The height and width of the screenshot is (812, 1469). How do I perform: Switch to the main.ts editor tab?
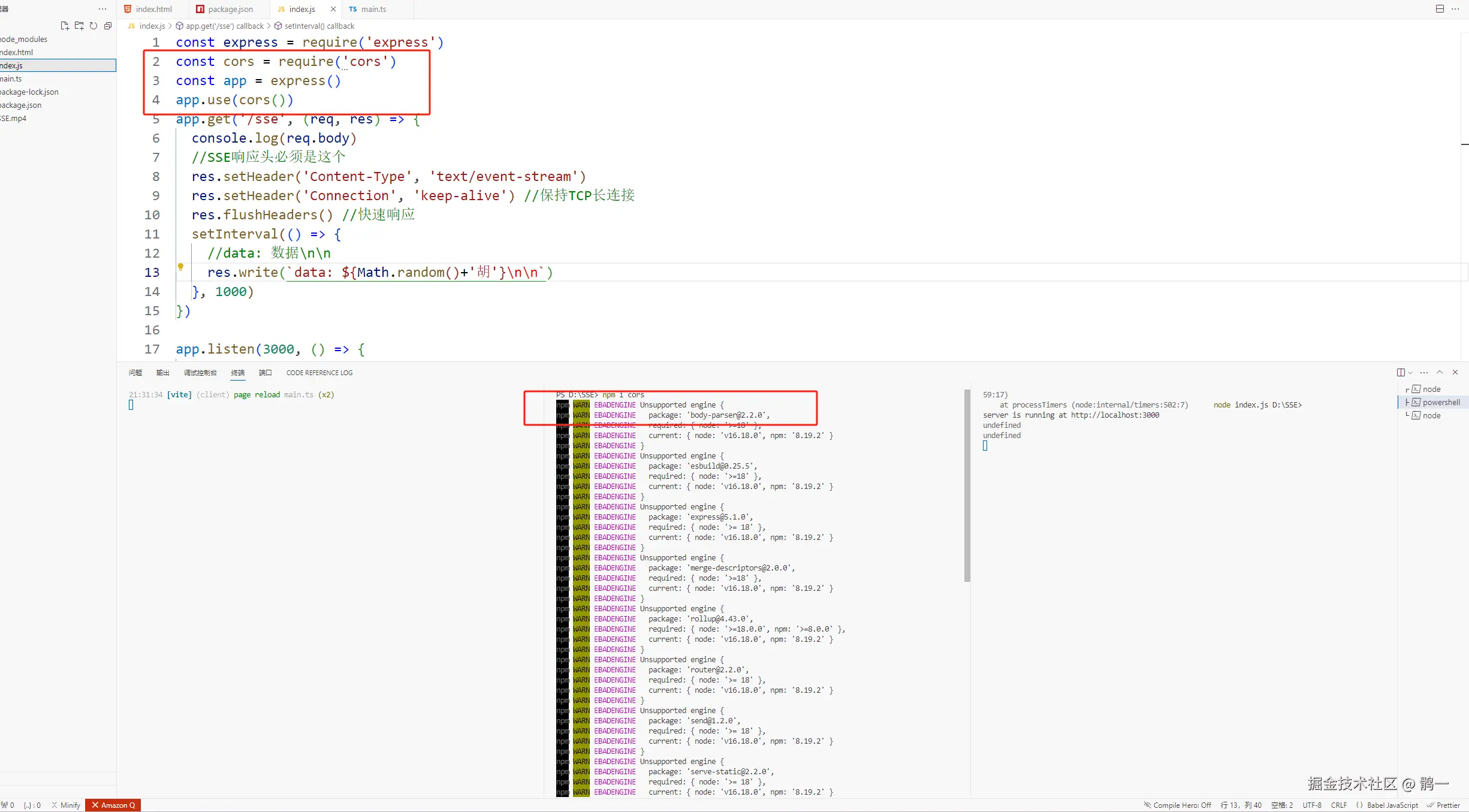[373, 9]
